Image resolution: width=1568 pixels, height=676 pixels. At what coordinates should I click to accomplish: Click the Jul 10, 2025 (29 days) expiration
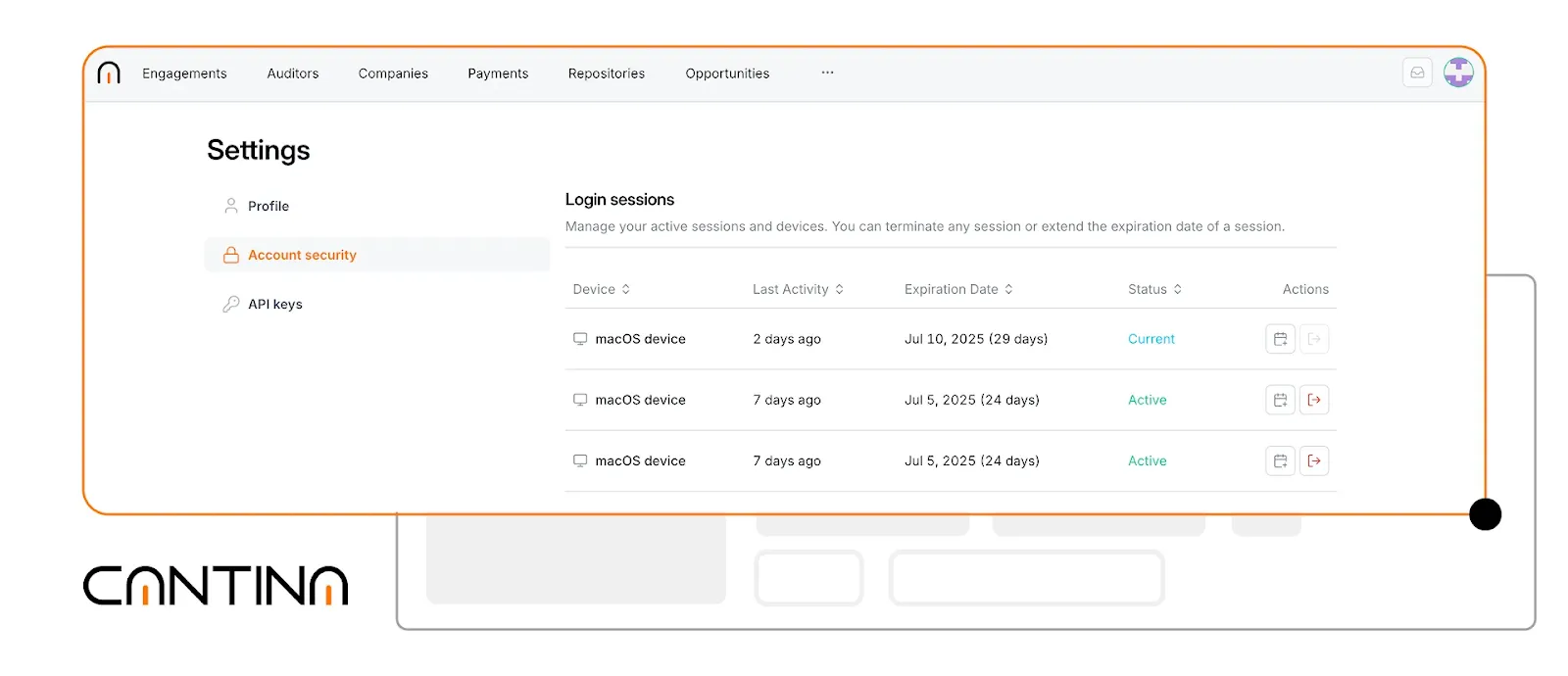point(976,339)
